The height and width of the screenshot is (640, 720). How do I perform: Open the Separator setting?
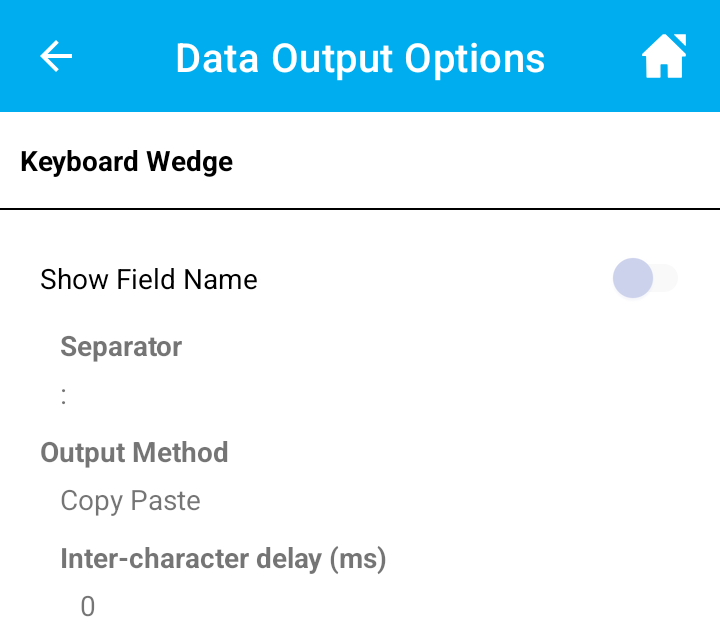click(x=121, y=347)
